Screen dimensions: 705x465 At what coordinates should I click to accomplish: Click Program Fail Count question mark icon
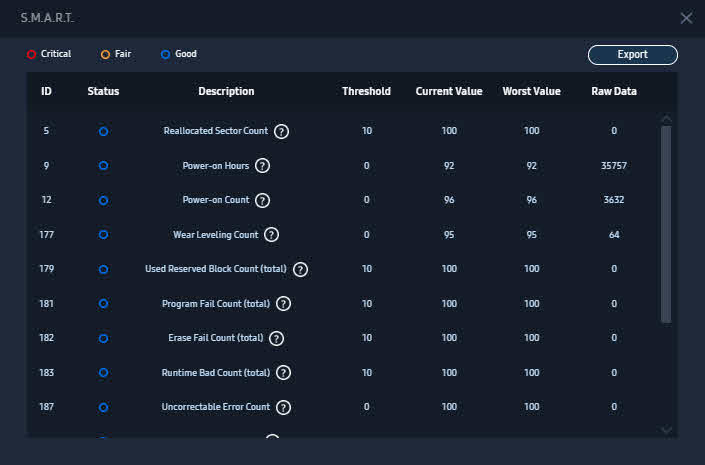tap(283, 304)
